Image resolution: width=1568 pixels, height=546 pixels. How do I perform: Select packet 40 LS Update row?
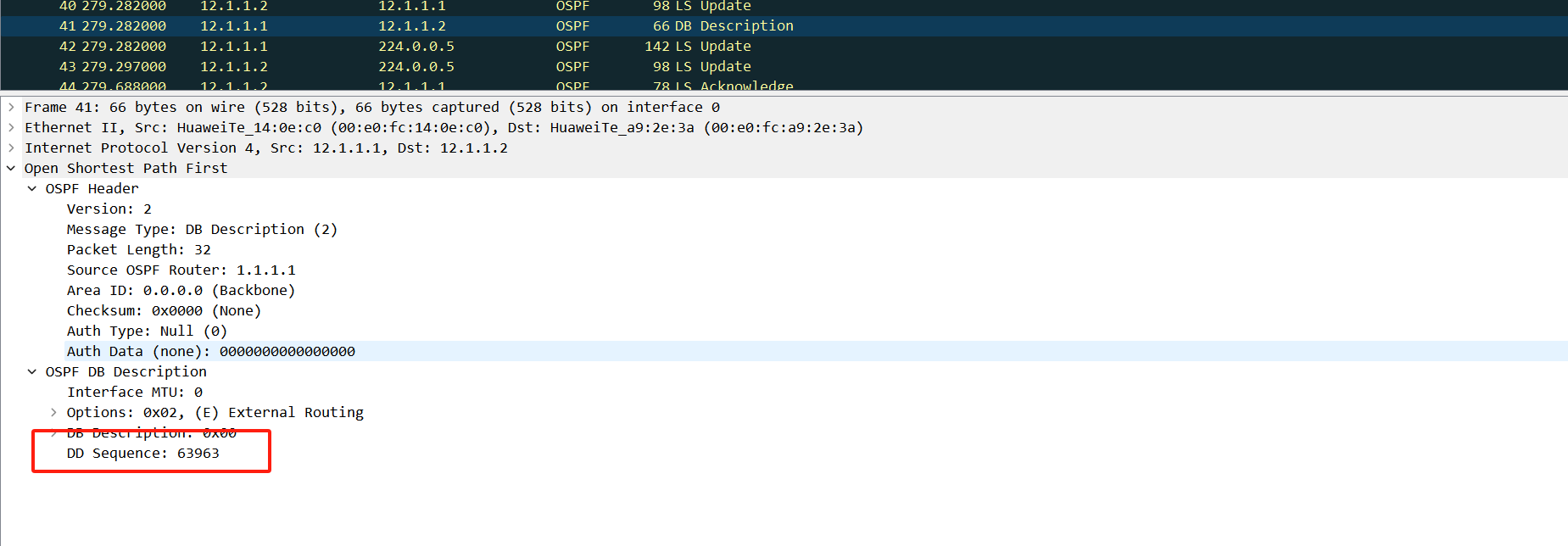tap(784, 7)
